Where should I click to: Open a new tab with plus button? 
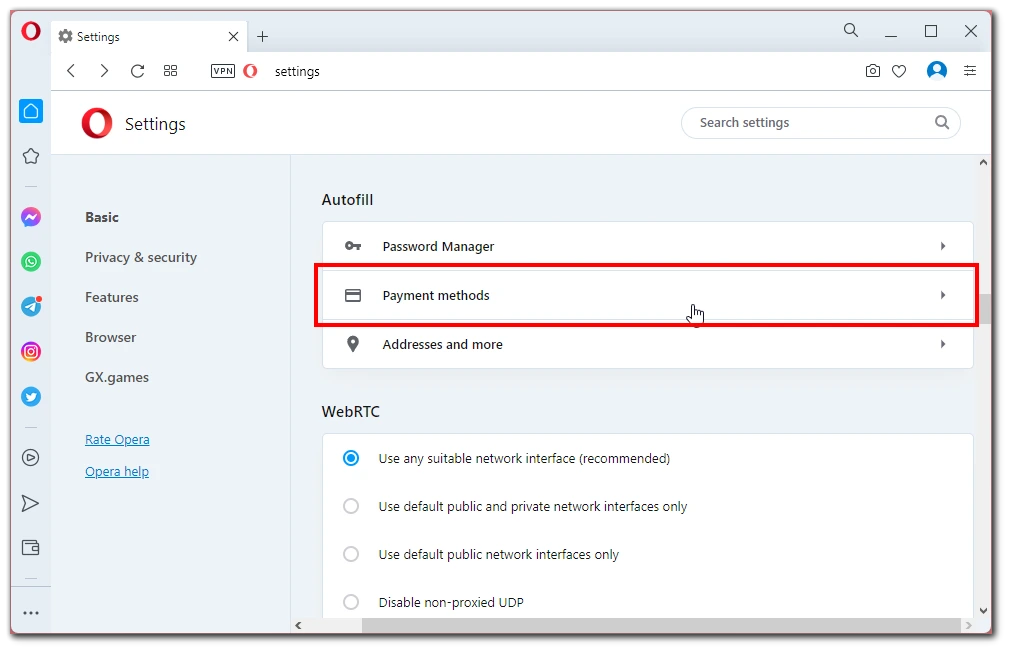click(262, 37)
